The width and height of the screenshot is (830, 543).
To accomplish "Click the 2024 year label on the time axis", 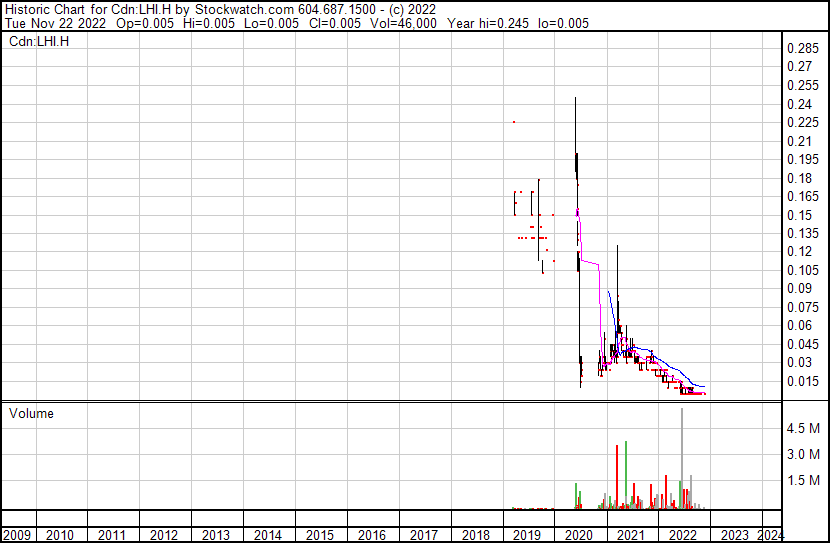I will click(x=770, y=535).
